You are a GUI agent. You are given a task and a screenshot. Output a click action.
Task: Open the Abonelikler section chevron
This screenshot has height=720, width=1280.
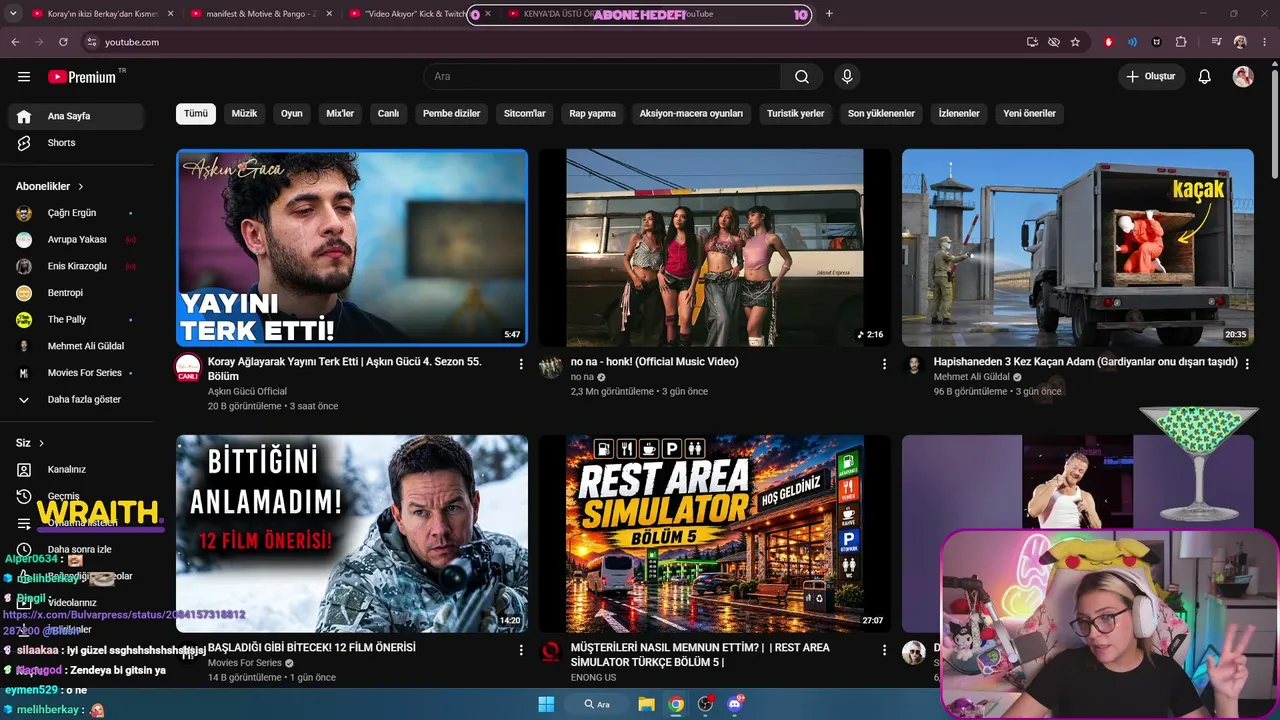(81, 187)
